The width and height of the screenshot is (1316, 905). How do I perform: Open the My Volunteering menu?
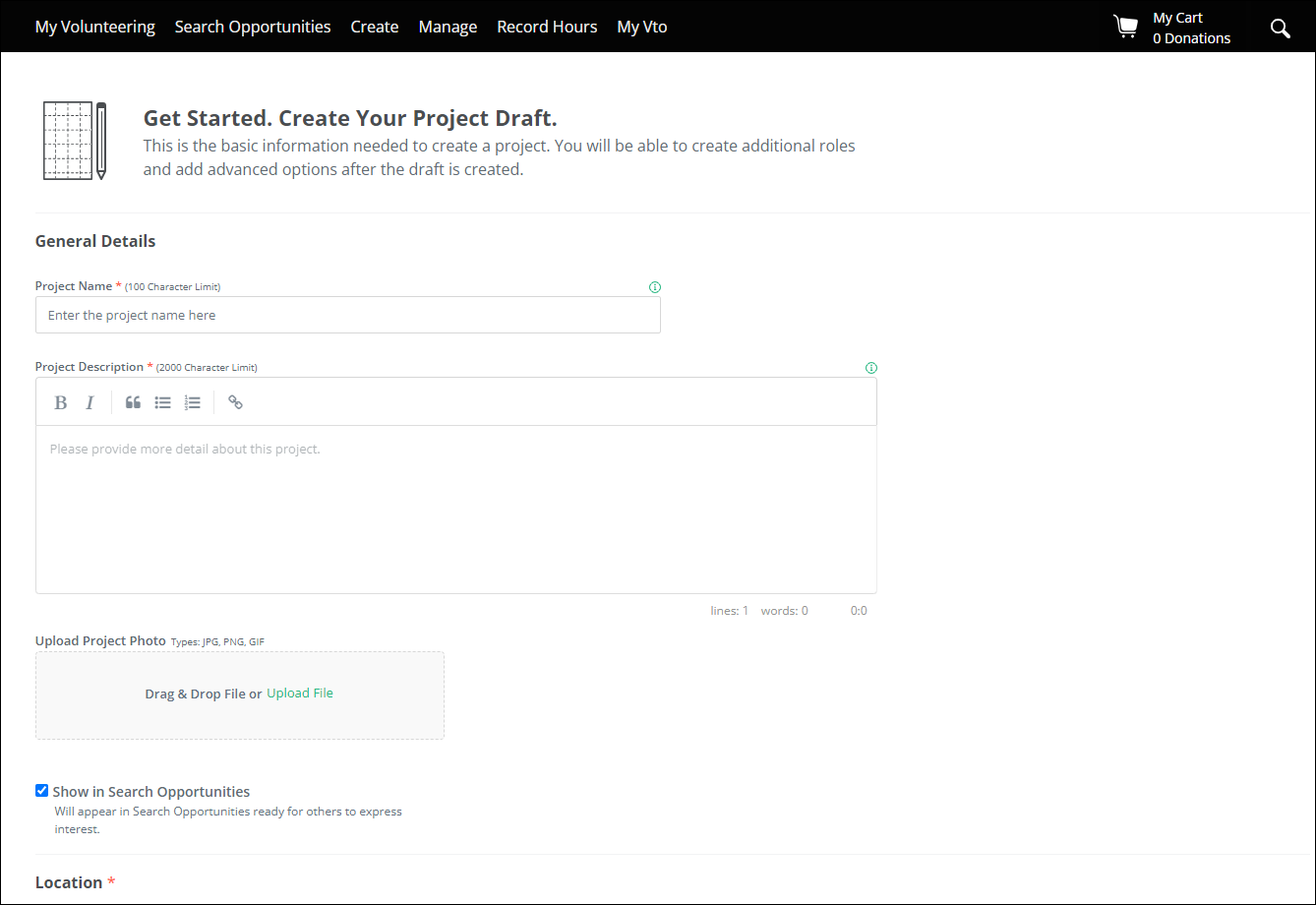[x=95, y=27]
